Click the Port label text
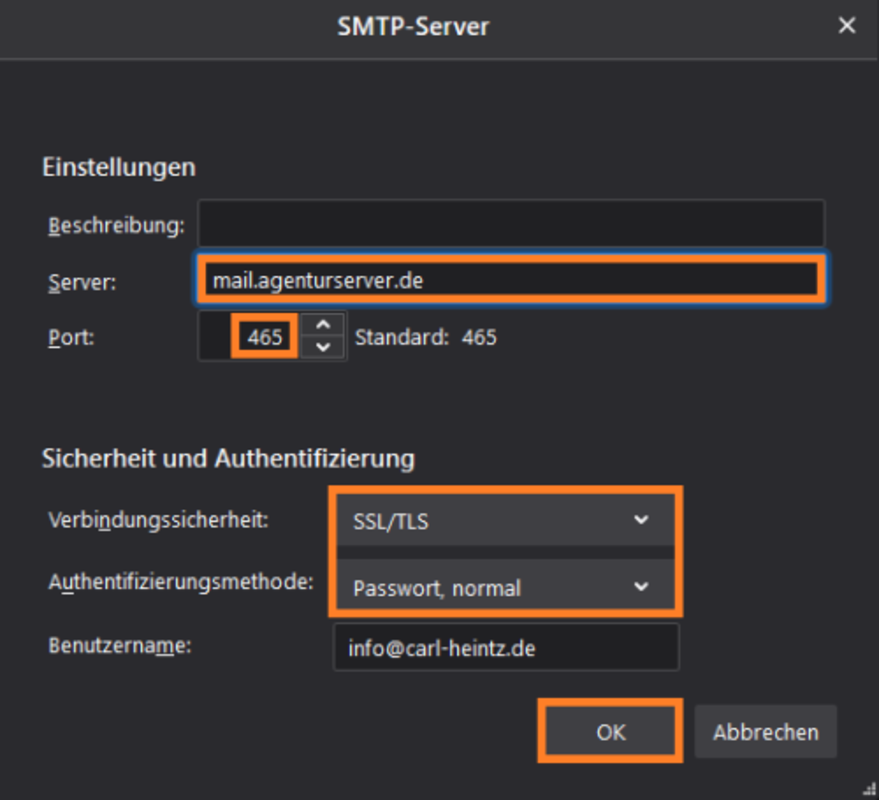 point(71,337)
